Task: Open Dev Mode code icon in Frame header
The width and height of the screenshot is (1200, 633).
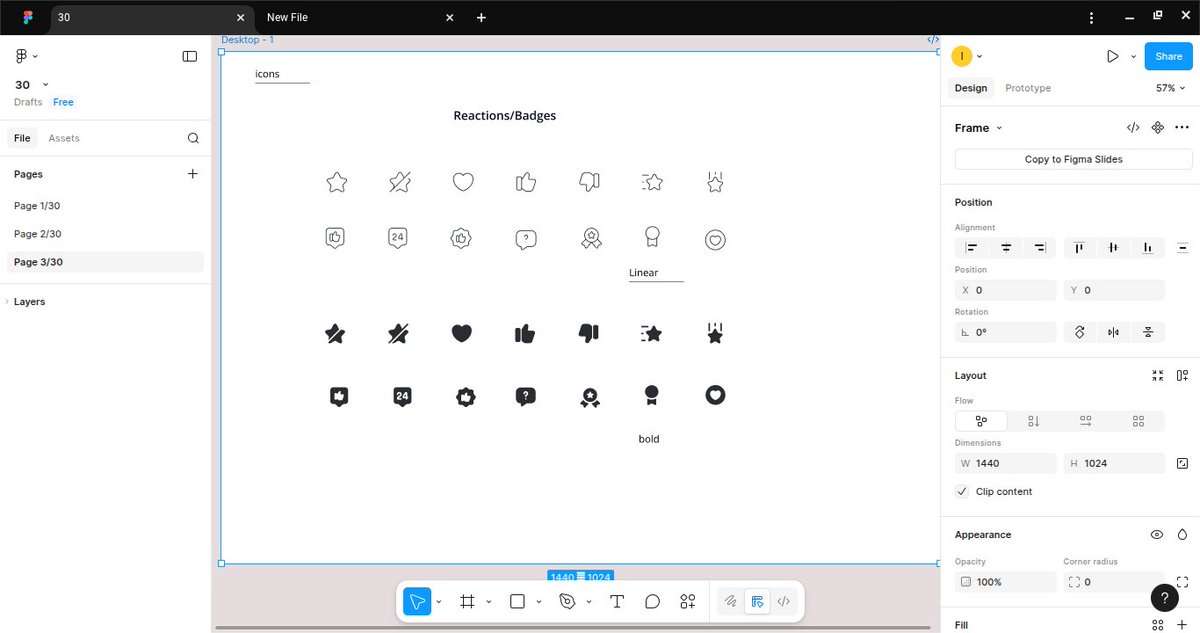Action: [1133, 128]
